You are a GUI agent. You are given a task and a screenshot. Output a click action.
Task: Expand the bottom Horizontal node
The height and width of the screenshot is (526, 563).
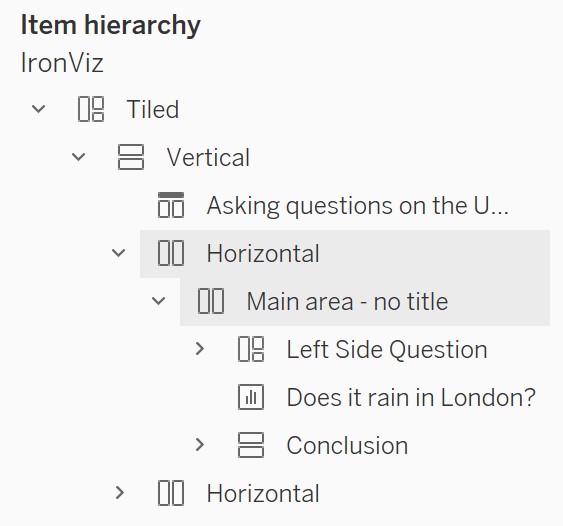pyautogui.click(x=120, y=493)
